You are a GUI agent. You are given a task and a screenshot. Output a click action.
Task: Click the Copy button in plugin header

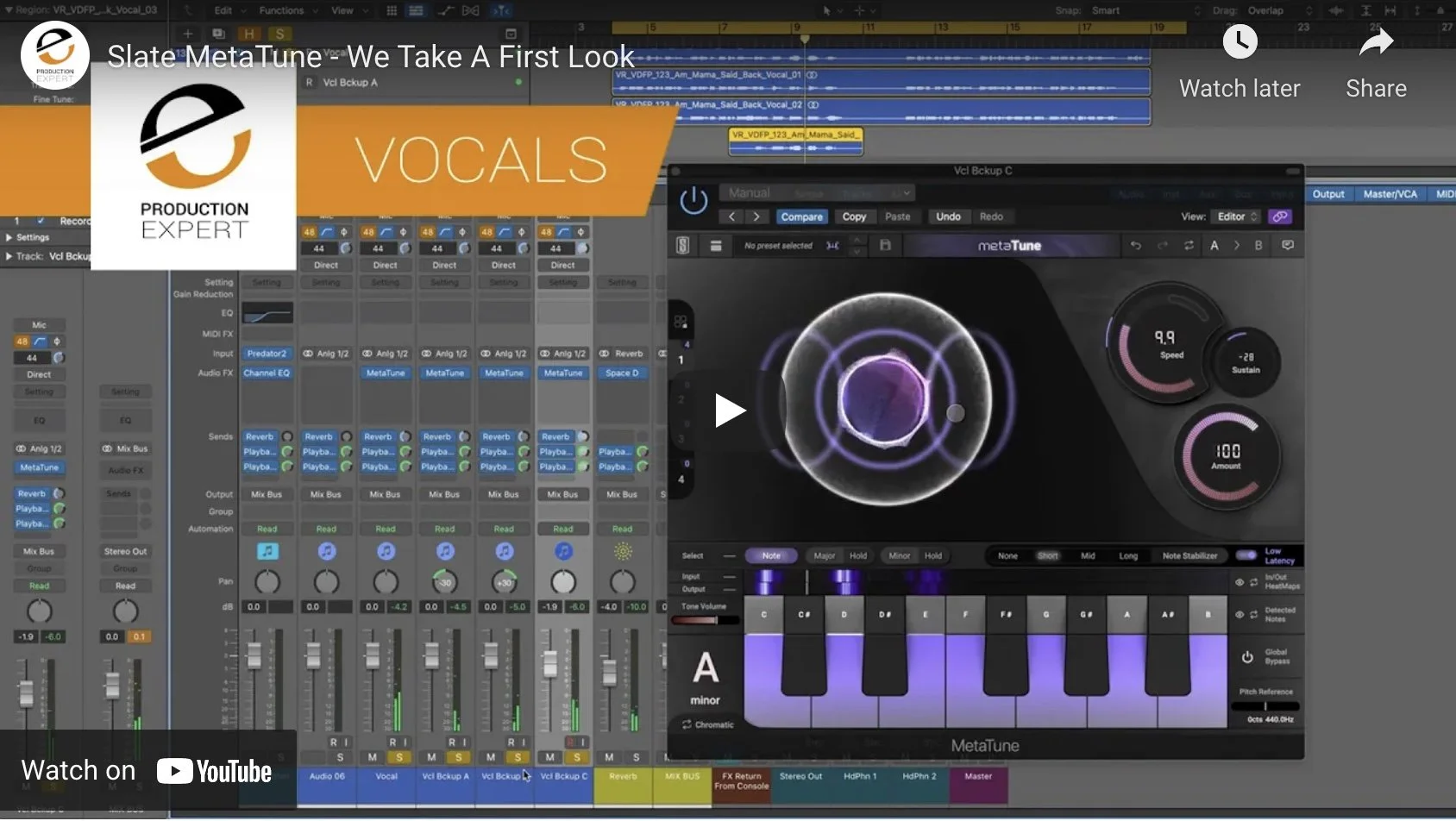pyautogui.click(x=854, y=216)
